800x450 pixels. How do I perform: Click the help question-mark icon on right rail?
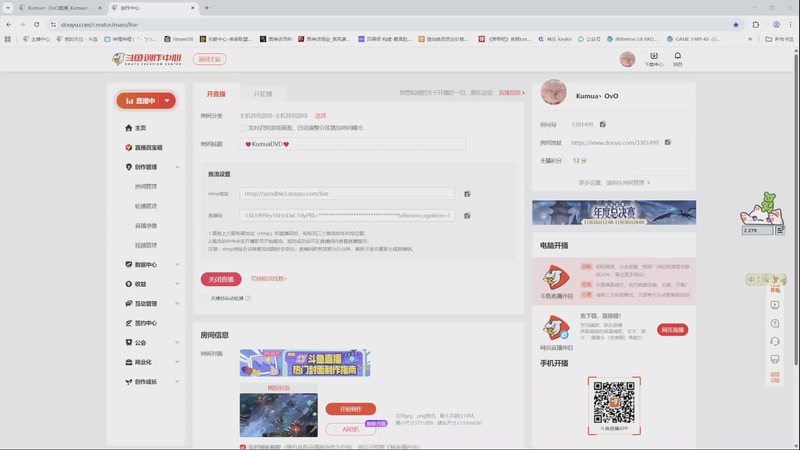click(774, 323)
